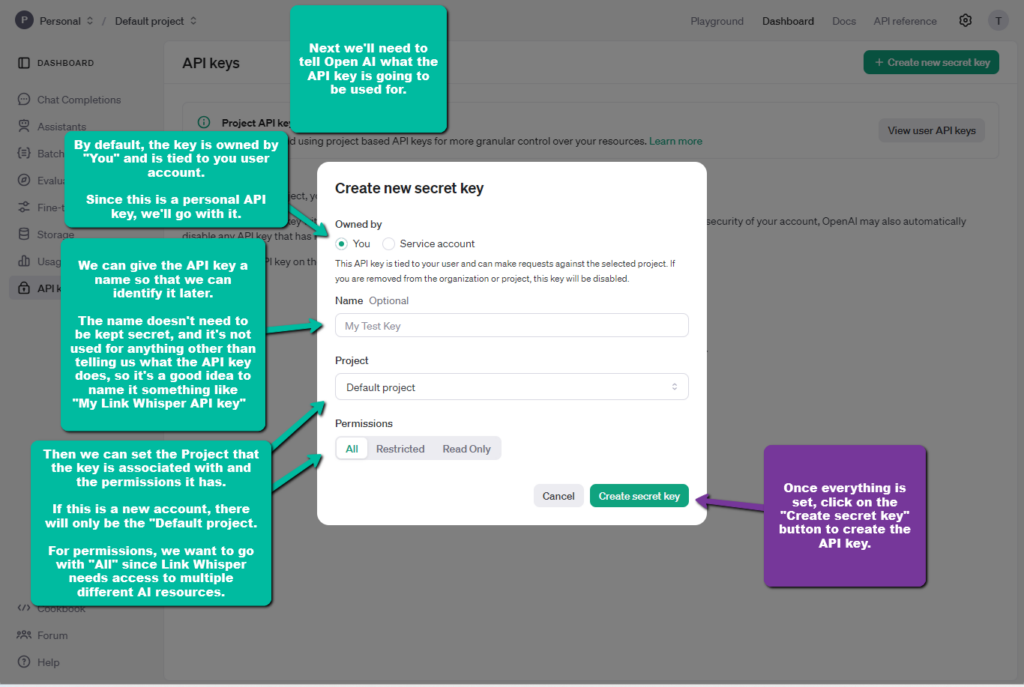Follow the 'Learn more' link
Image resolution: width=1024 pixels, height=687 pixels.
pos(675,141)
